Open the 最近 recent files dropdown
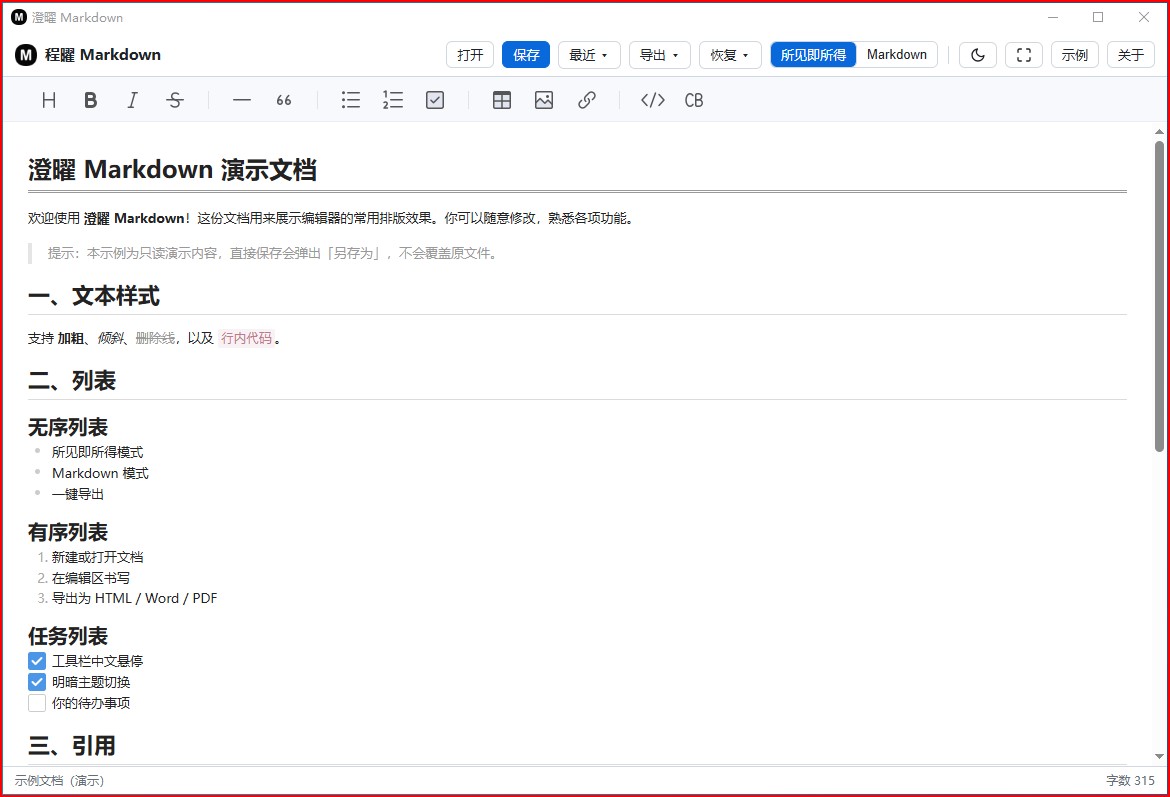 coord(589,54)
